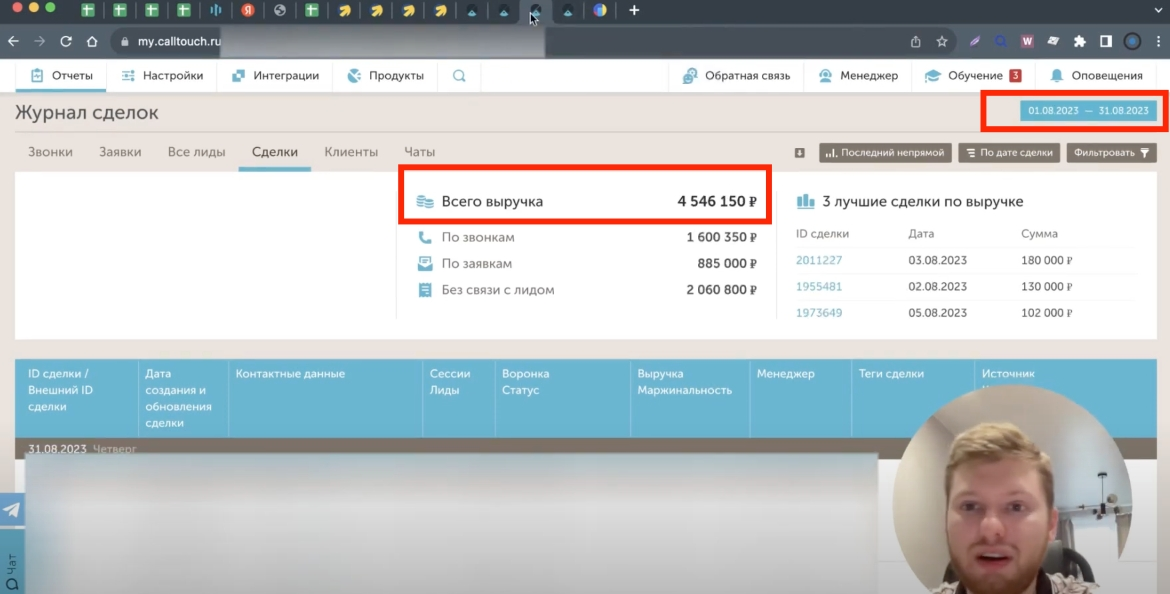Open Оповещения notifications

tap(1096, 75)
